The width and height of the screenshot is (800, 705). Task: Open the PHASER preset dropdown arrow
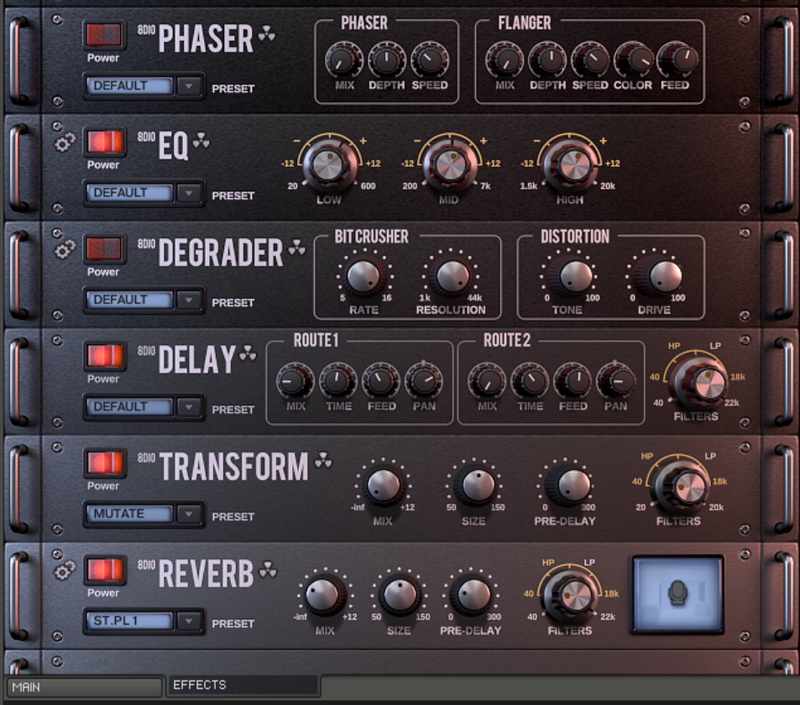(189, 86)
